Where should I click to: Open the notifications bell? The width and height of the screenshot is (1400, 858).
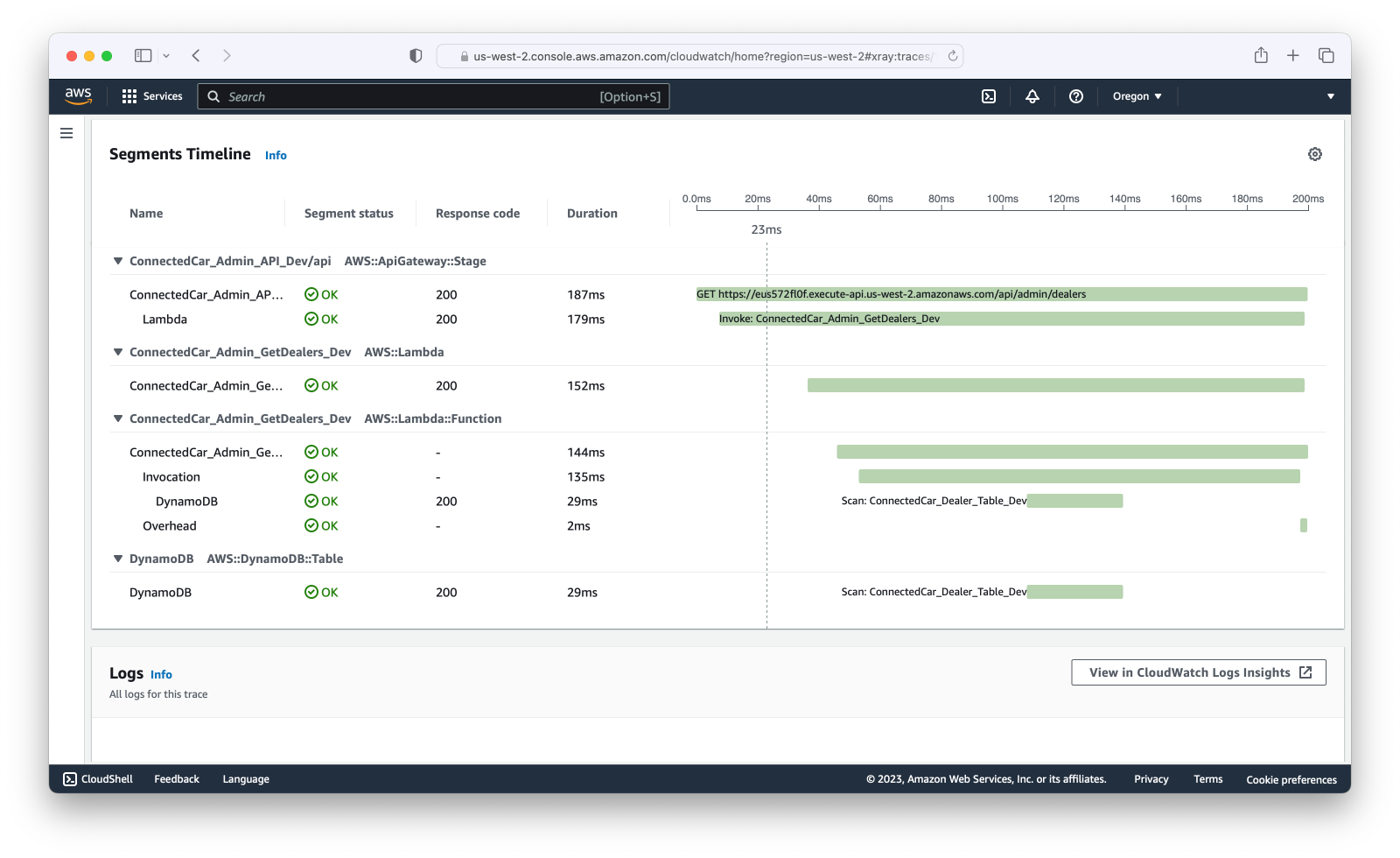[1032, 96]
